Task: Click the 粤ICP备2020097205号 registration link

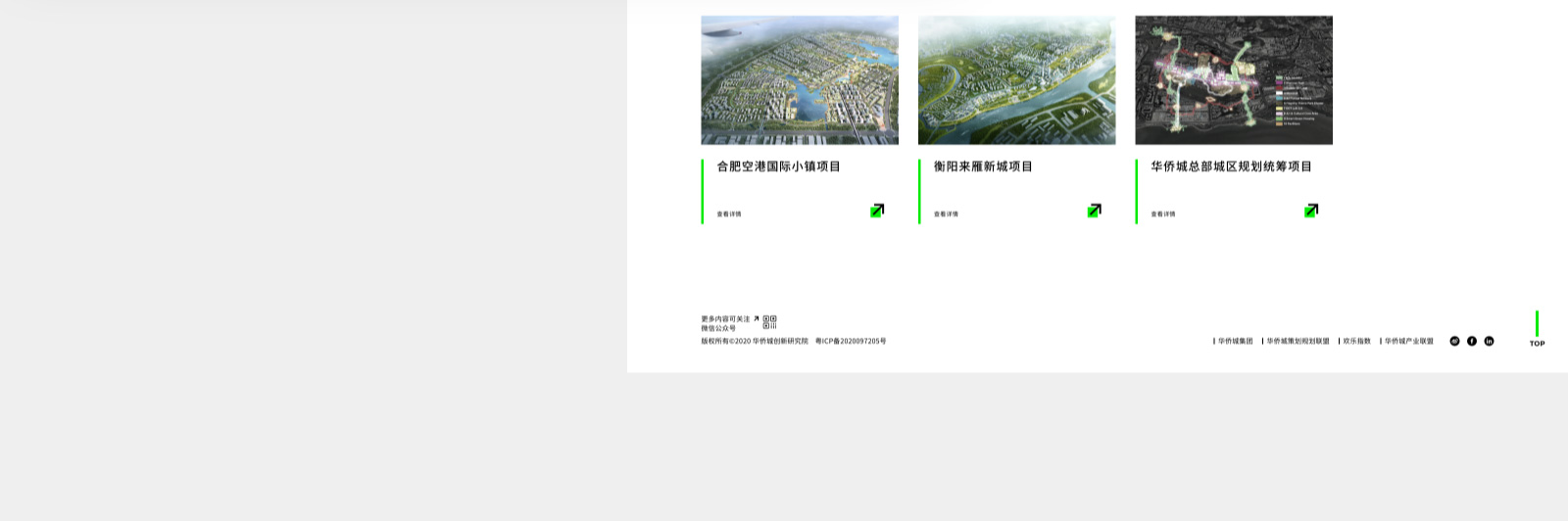Action: [x=851, y=341]
